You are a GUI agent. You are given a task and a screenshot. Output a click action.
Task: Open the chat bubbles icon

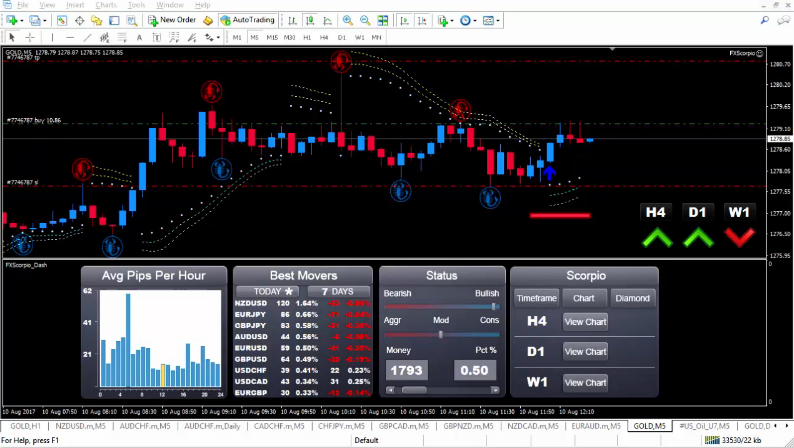click(x=783, y=20)
